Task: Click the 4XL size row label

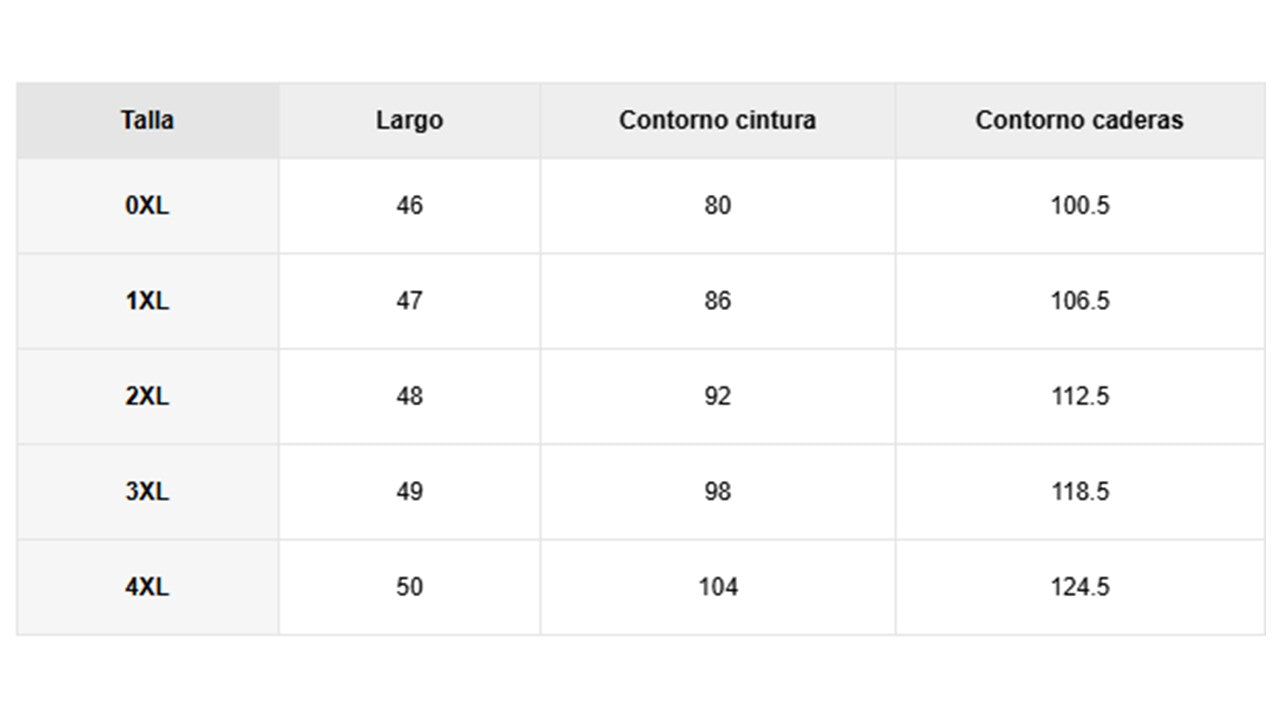Action: (x=147, y=587)
